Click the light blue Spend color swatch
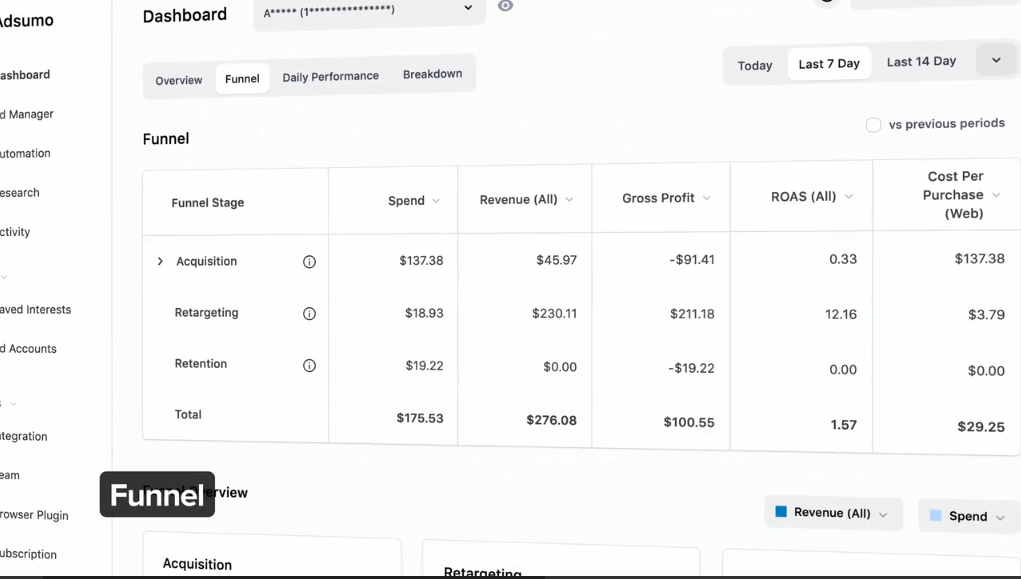 [935, 515]
